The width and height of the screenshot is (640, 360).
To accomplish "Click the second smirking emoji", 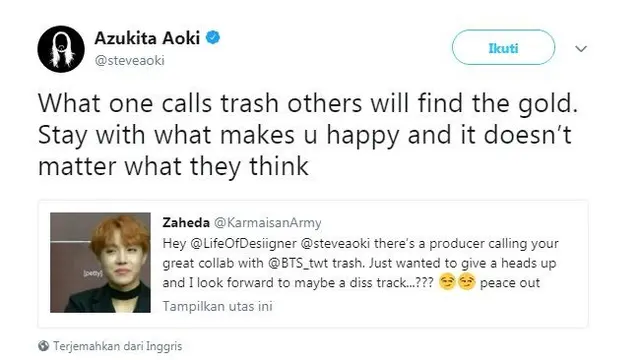I will pos(467,282).
